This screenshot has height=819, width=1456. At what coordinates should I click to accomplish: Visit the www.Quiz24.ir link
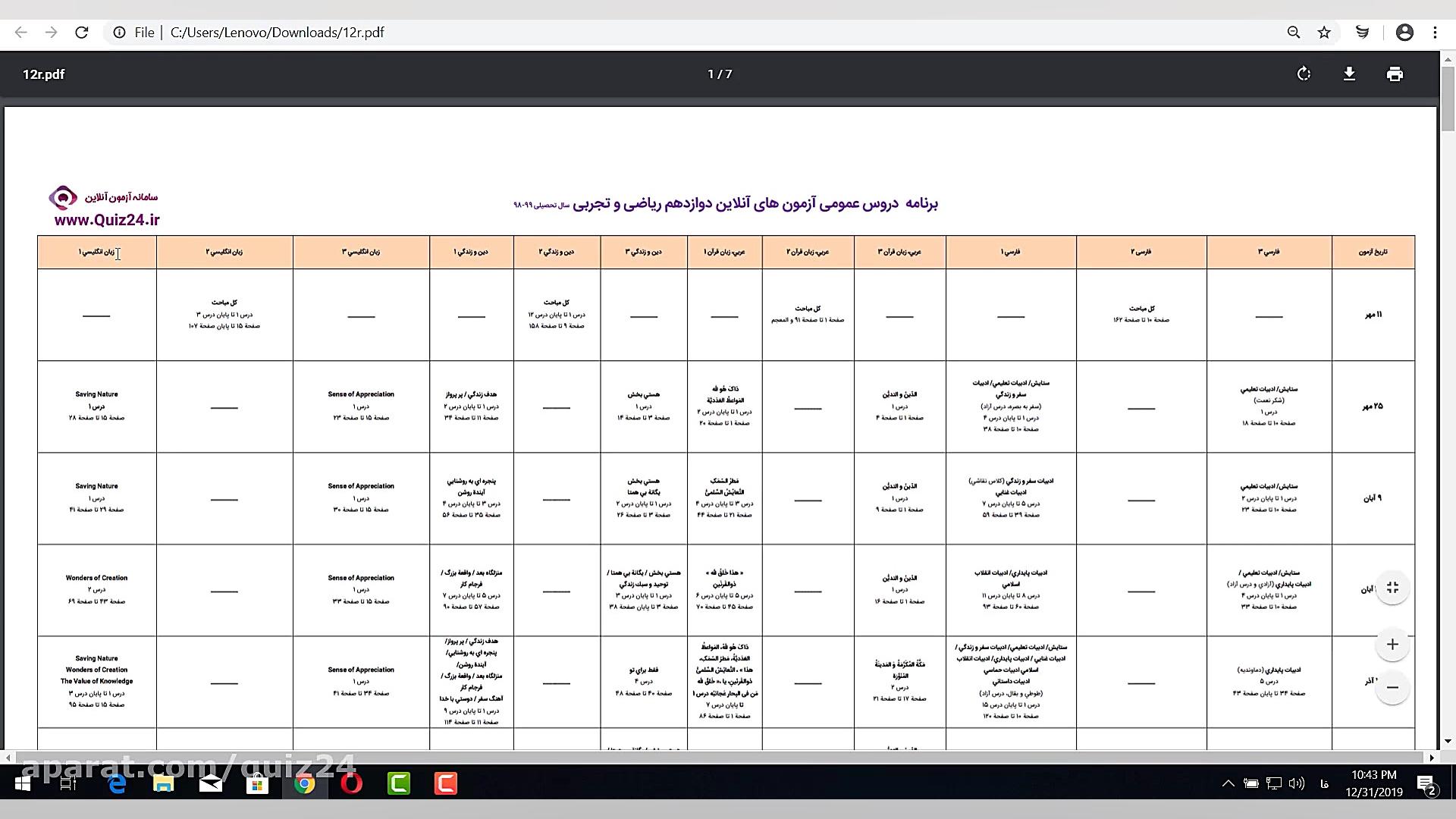[x=107, y=221]
